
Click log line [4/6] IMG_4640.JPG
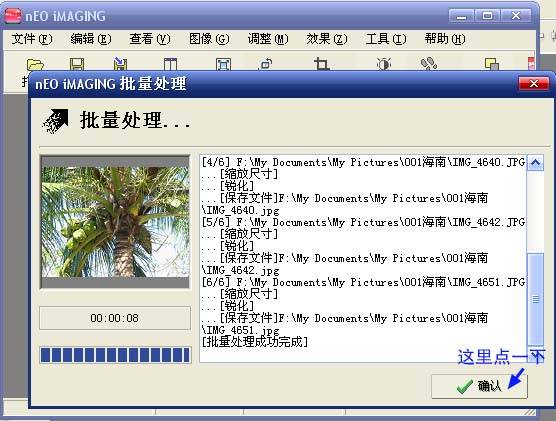pos(363,162)
